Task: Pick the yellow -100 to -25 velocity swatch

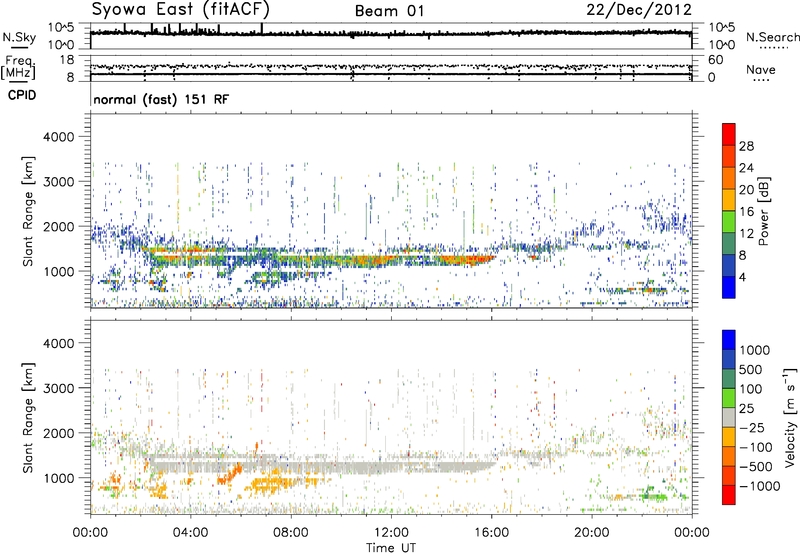Action: pos(729,437)
